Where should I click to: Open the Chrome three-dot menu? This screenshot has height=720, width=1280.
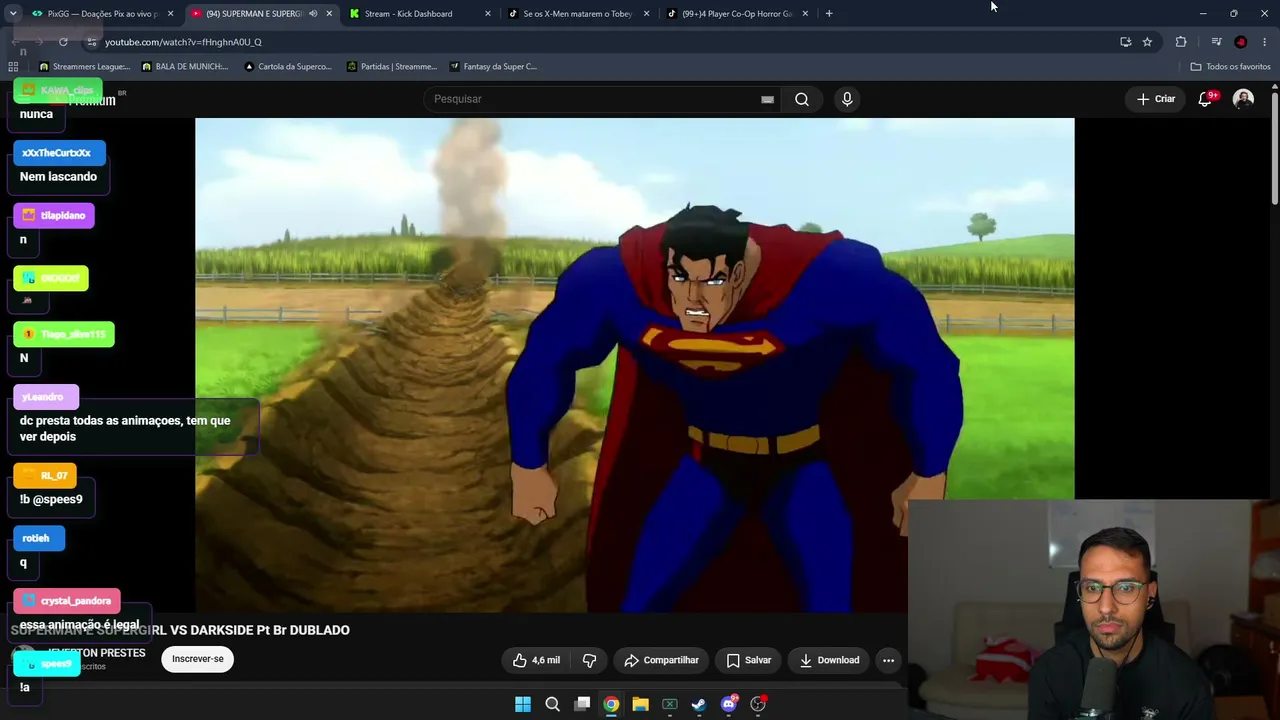click(x=1265, y=42)
